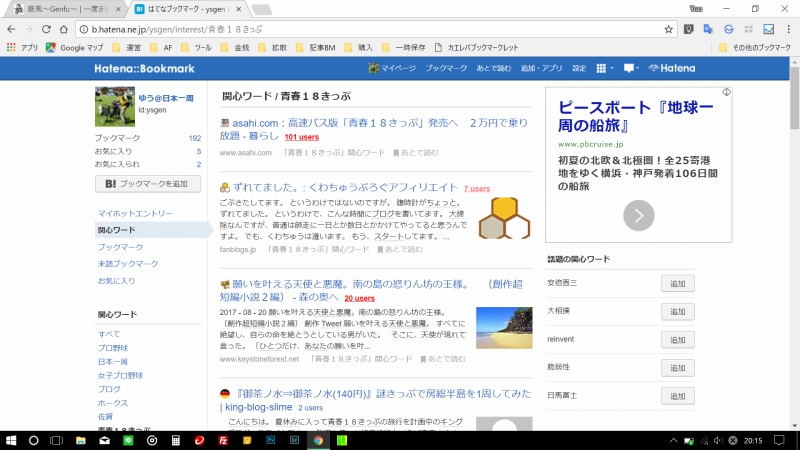This screenshot has width=800, height=450.
Task: Open the FileZilla icon in the taskbar
Action: coord(223,440)
